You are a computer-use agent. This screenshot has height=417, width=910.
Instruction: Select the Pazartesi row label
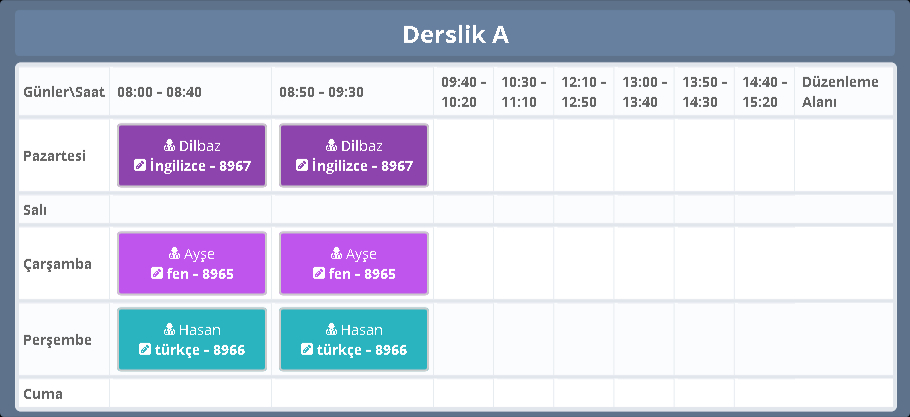(54, 156)
